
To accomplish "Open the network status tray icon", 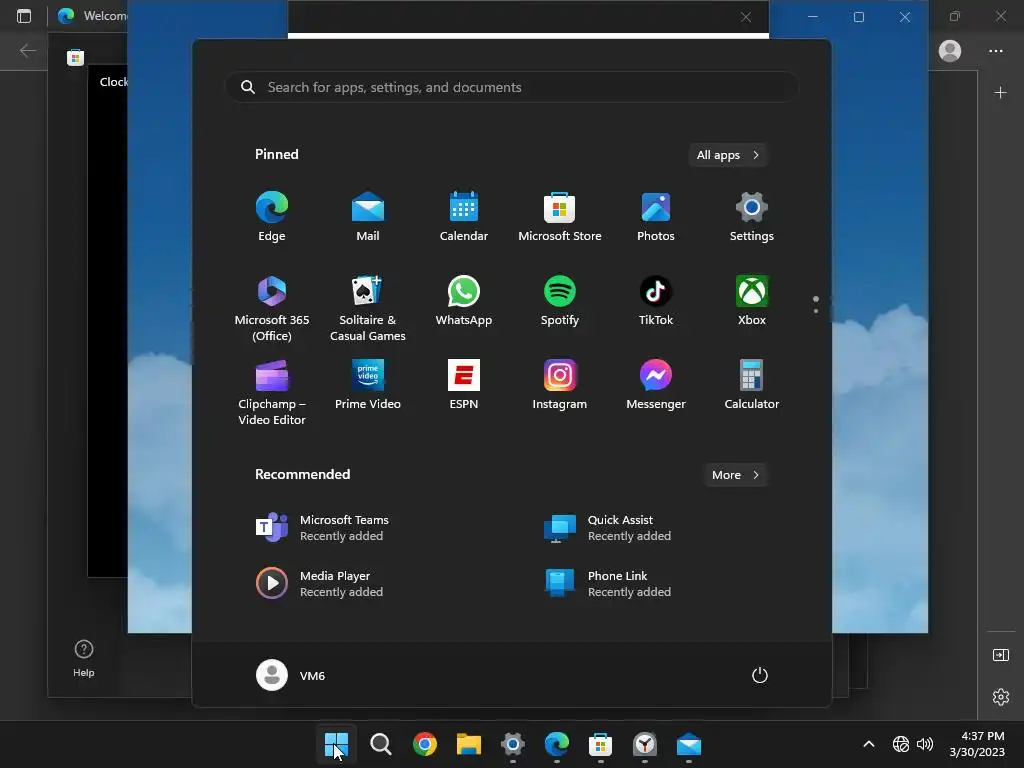I will point(901,744).
